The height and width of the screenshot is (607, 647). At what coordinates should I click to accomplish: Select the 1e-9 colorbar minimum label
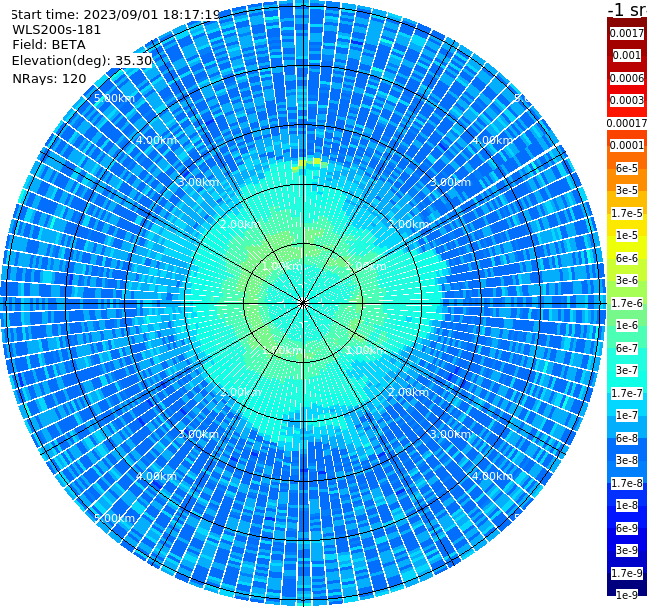coord(627,595)
